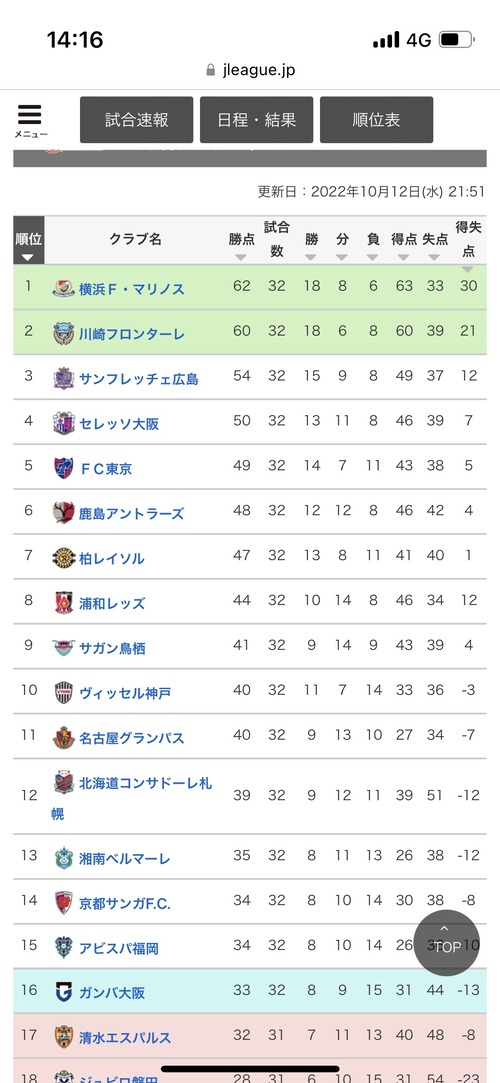The height and width of the screenshot is (1083, 500).
Task: Tap the Nagoya Grampus club crest
Action: [x=64, y=737]
